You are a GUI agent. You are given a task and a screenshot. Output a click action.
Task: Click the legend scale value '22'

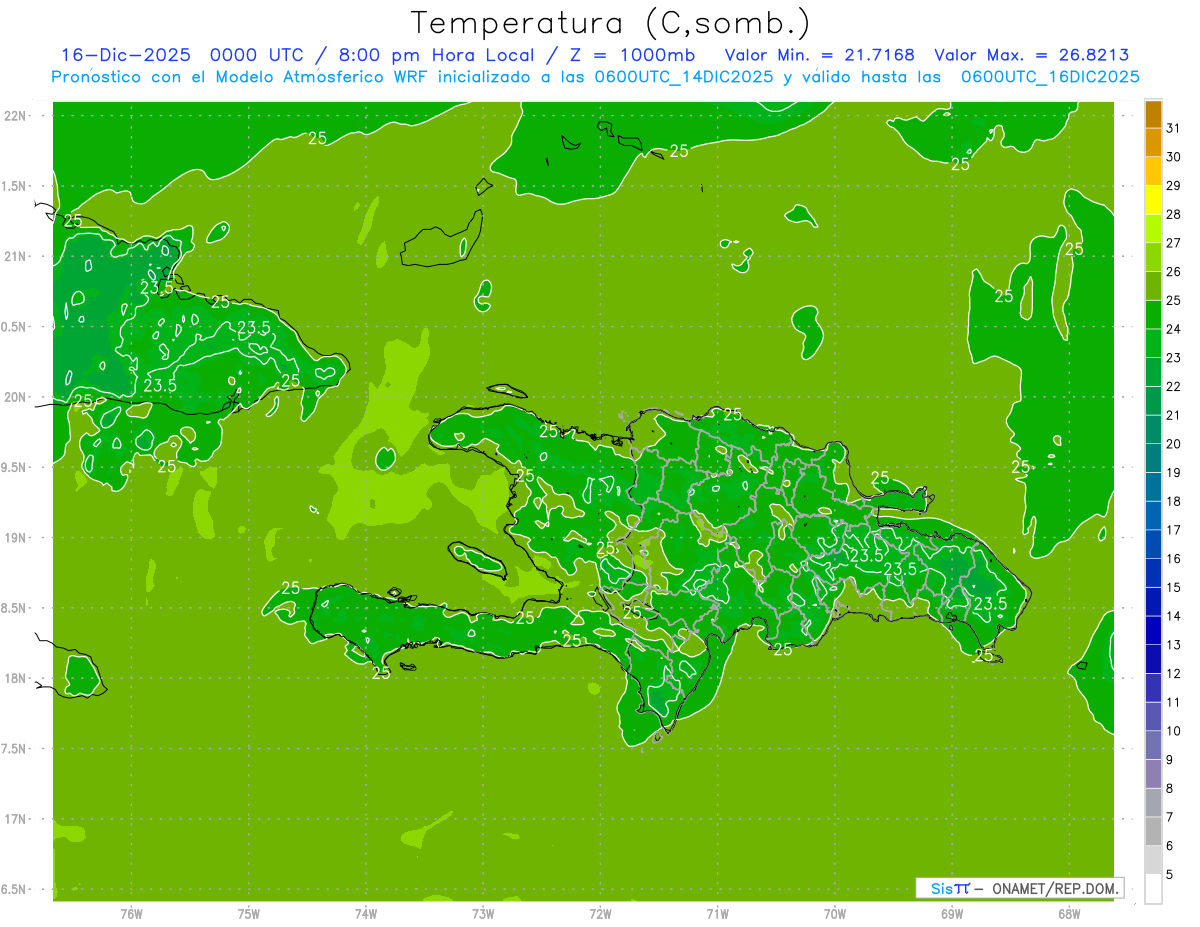click(1173, 386)
